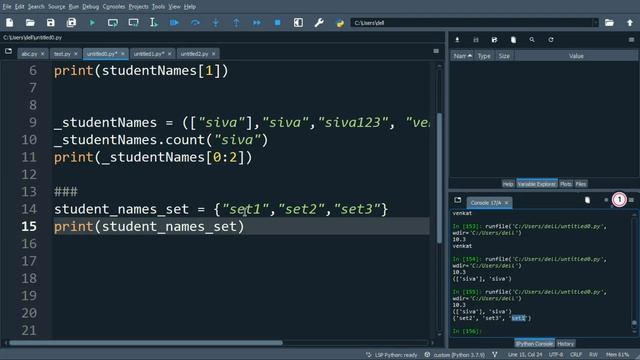Switch to the Help pane tab

508,184
